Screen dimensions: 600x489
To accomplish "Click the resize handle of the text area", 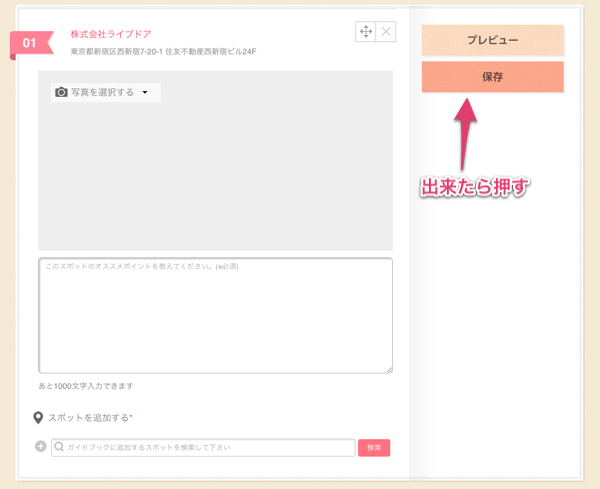I will (x=389, y=370).
